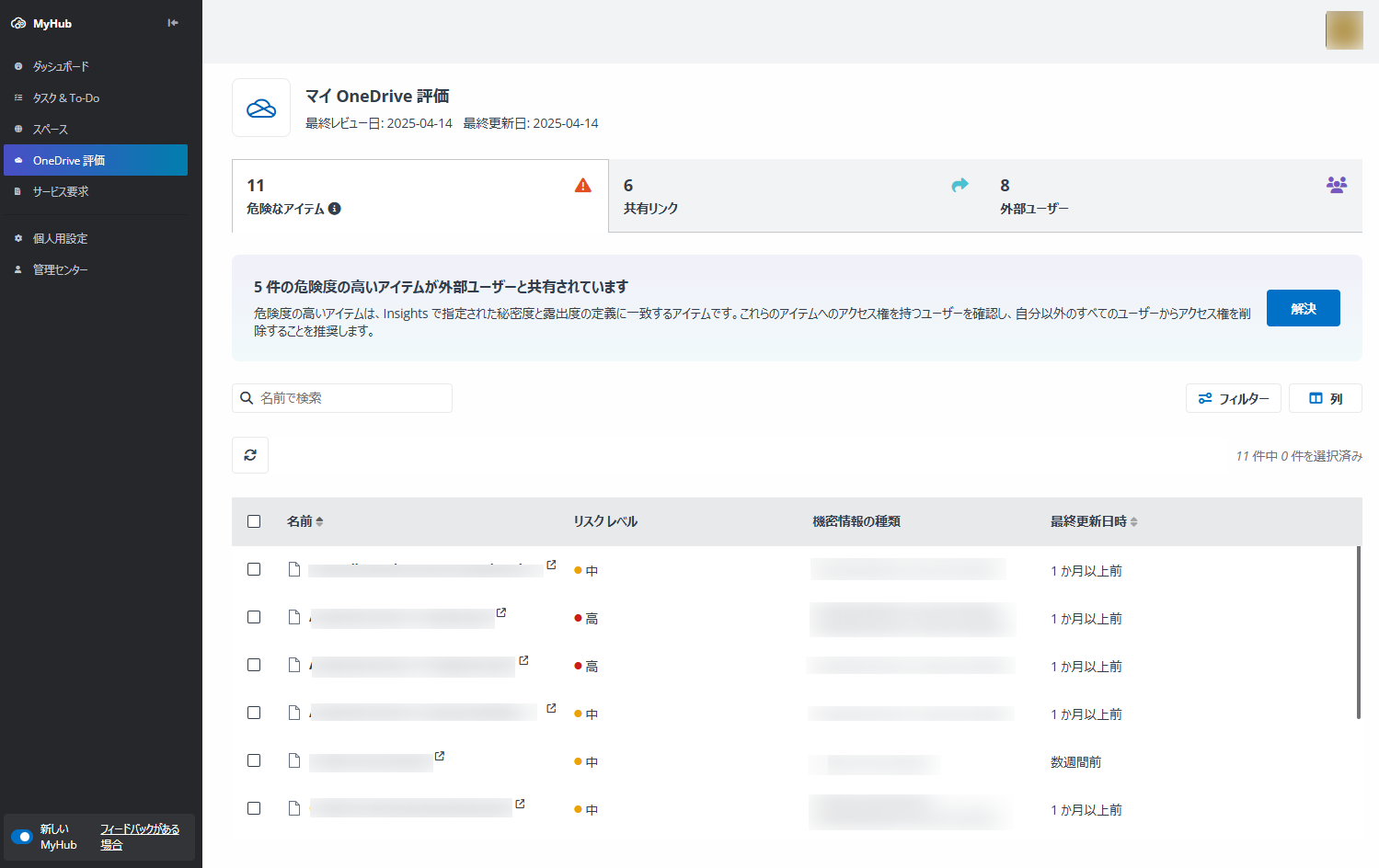This screenshot has height=868, width=1379.
Task: Select the 危険なアイテム tab
Action: 420,196
